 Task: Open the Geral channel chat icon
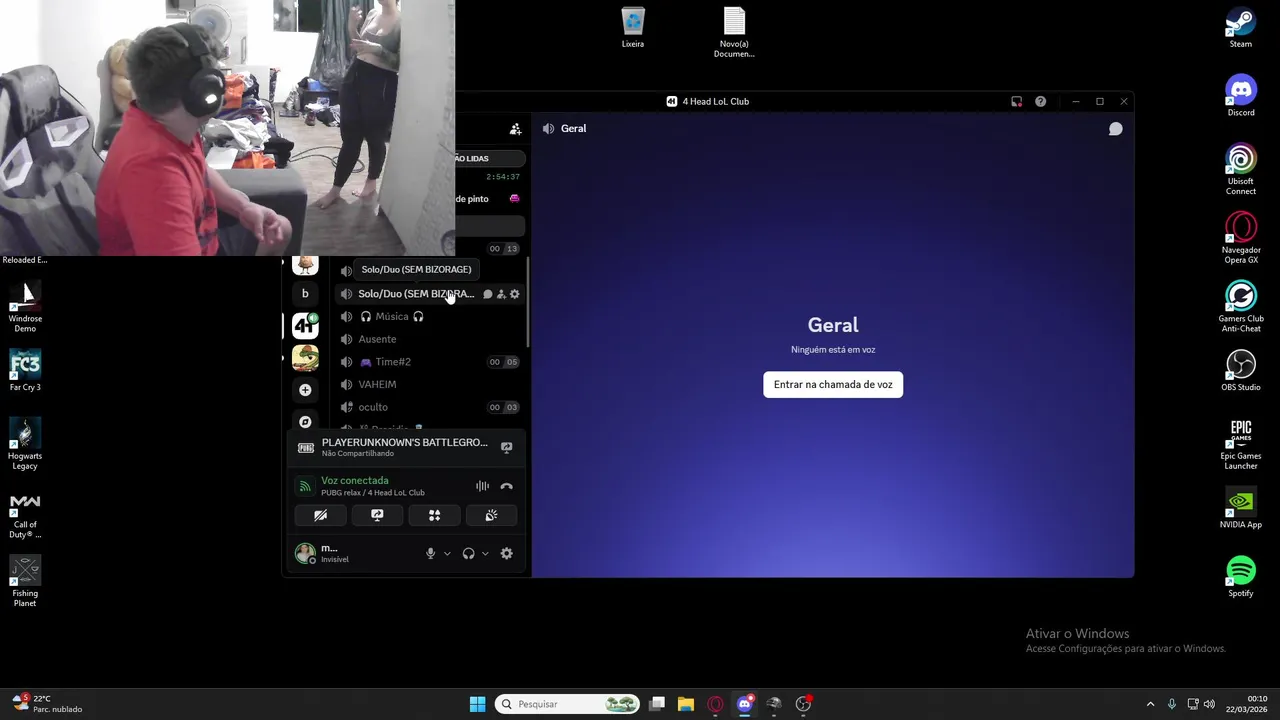pyautogui.click(x=1115, y=129)
